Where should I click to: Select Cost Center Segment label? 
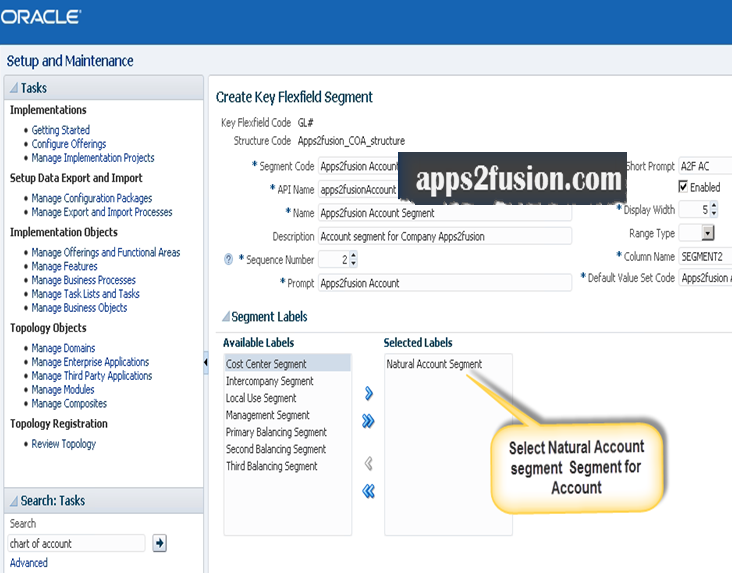[288, 364]
